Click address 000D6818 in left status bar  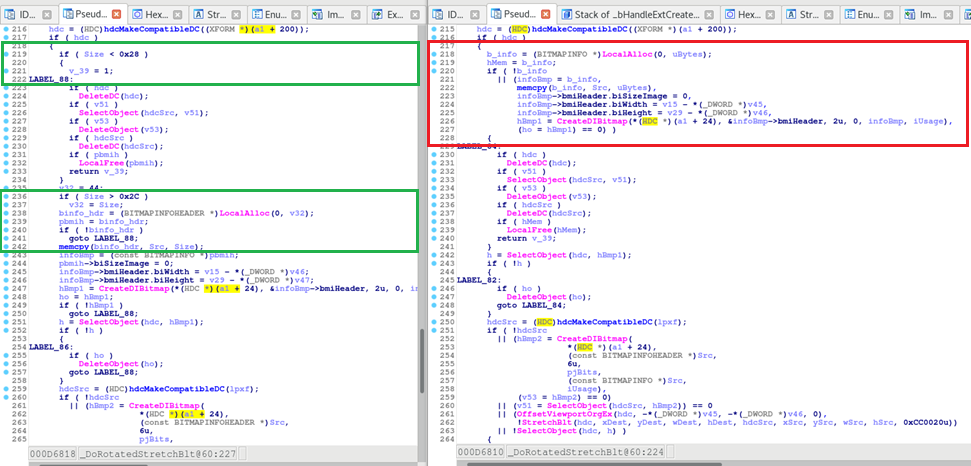51,454
